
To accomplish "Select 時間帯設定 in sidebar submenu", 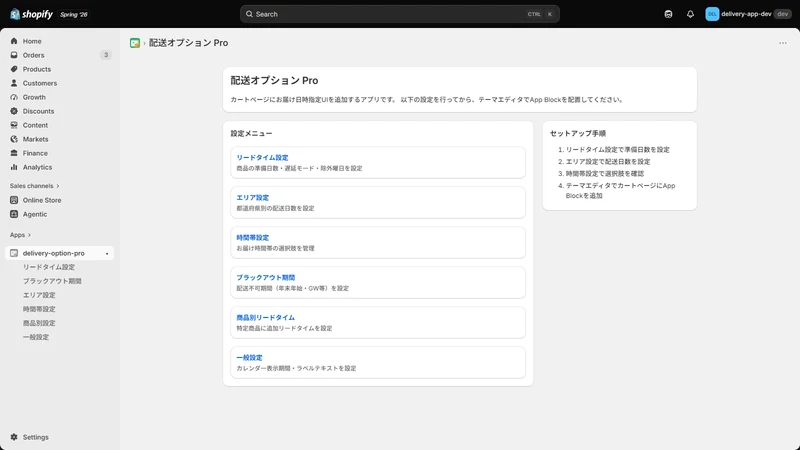I will tap(39, 309).
